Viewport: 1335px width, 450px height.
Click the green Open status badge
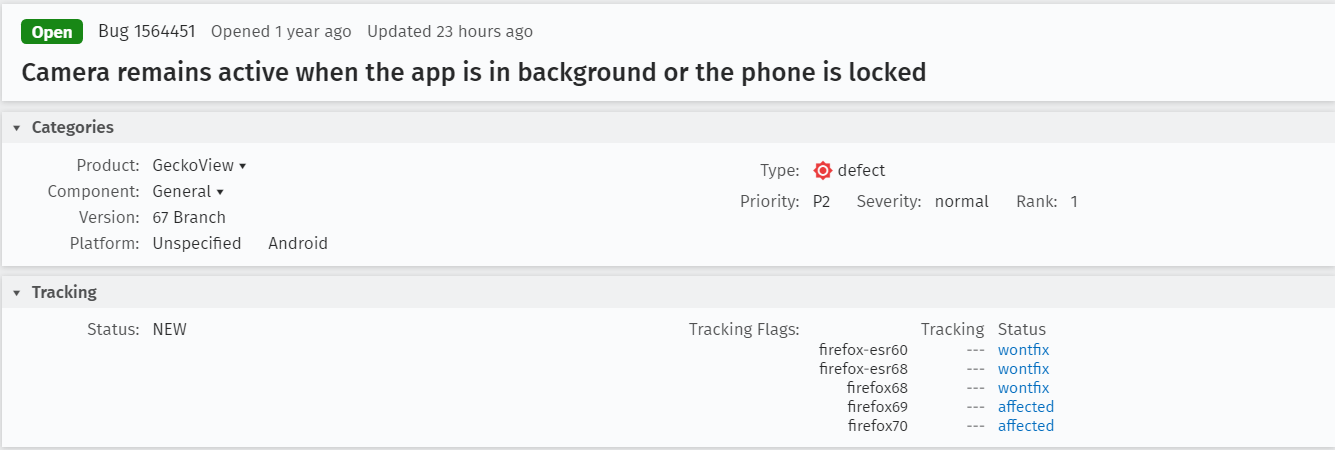(52, 32)
